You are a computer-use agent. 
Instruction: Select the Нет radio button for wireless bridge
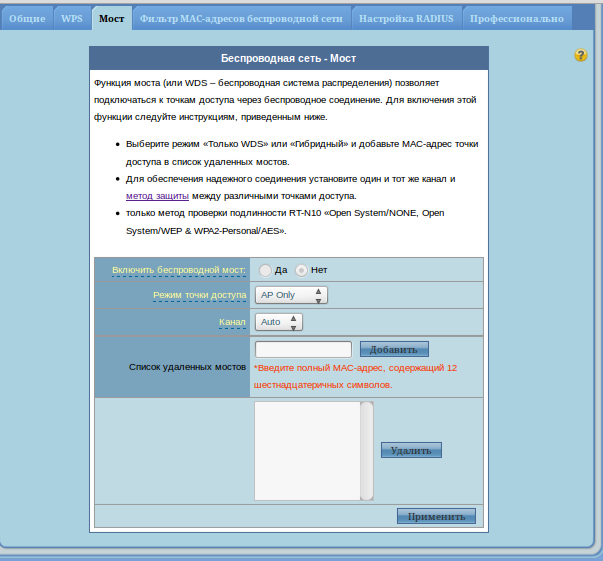pos(301,270)
